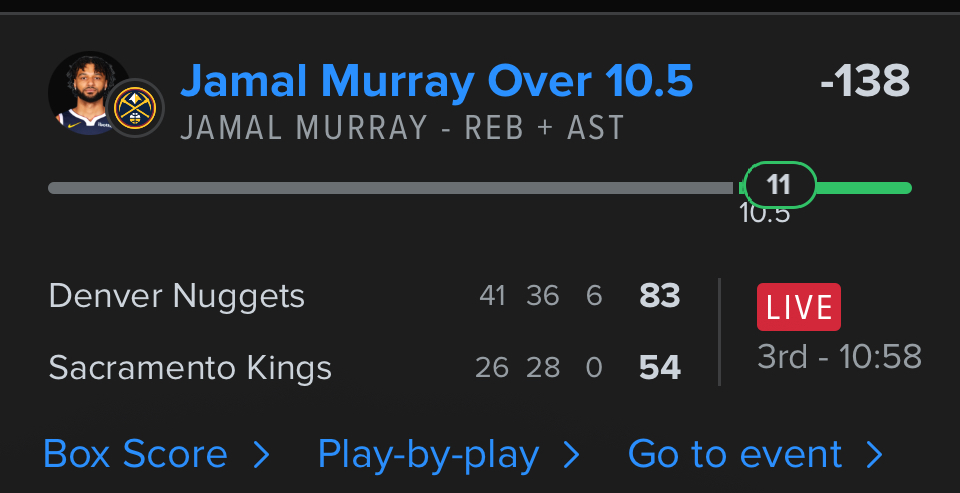Screen dimensions: 960x493
Task: Click the 10.5 line label under the bar
Action: pyautogui.click(x=764, y=214)
